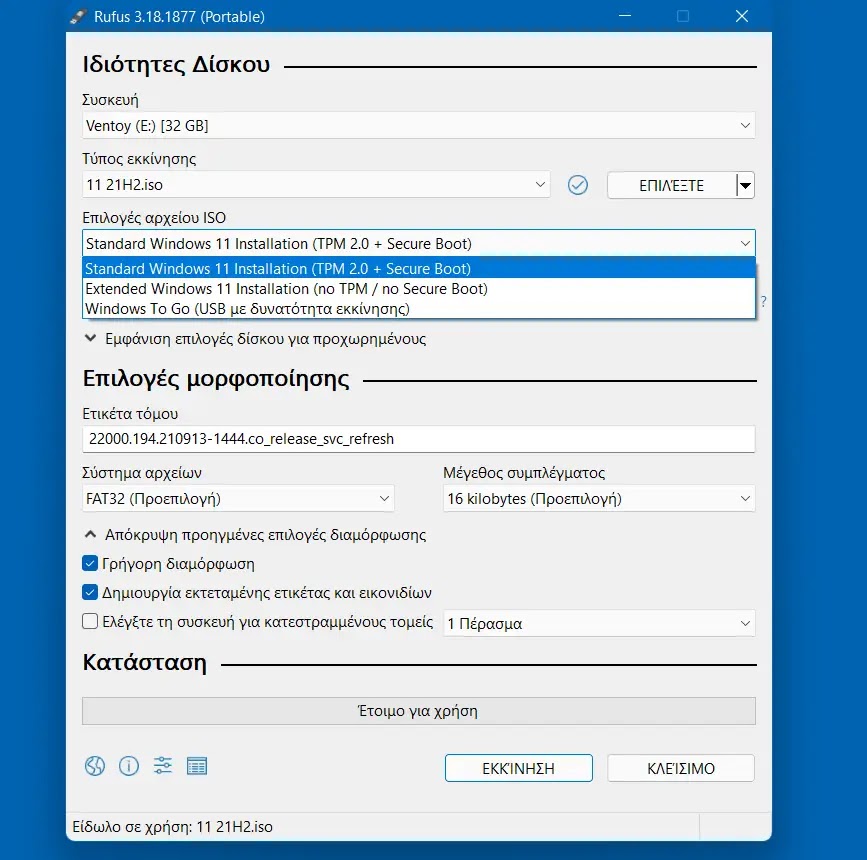This screenshot has height=860, width=867.
Task: Click status bar text Είδωλο σε χρήση
Action: tap(173, 827)
